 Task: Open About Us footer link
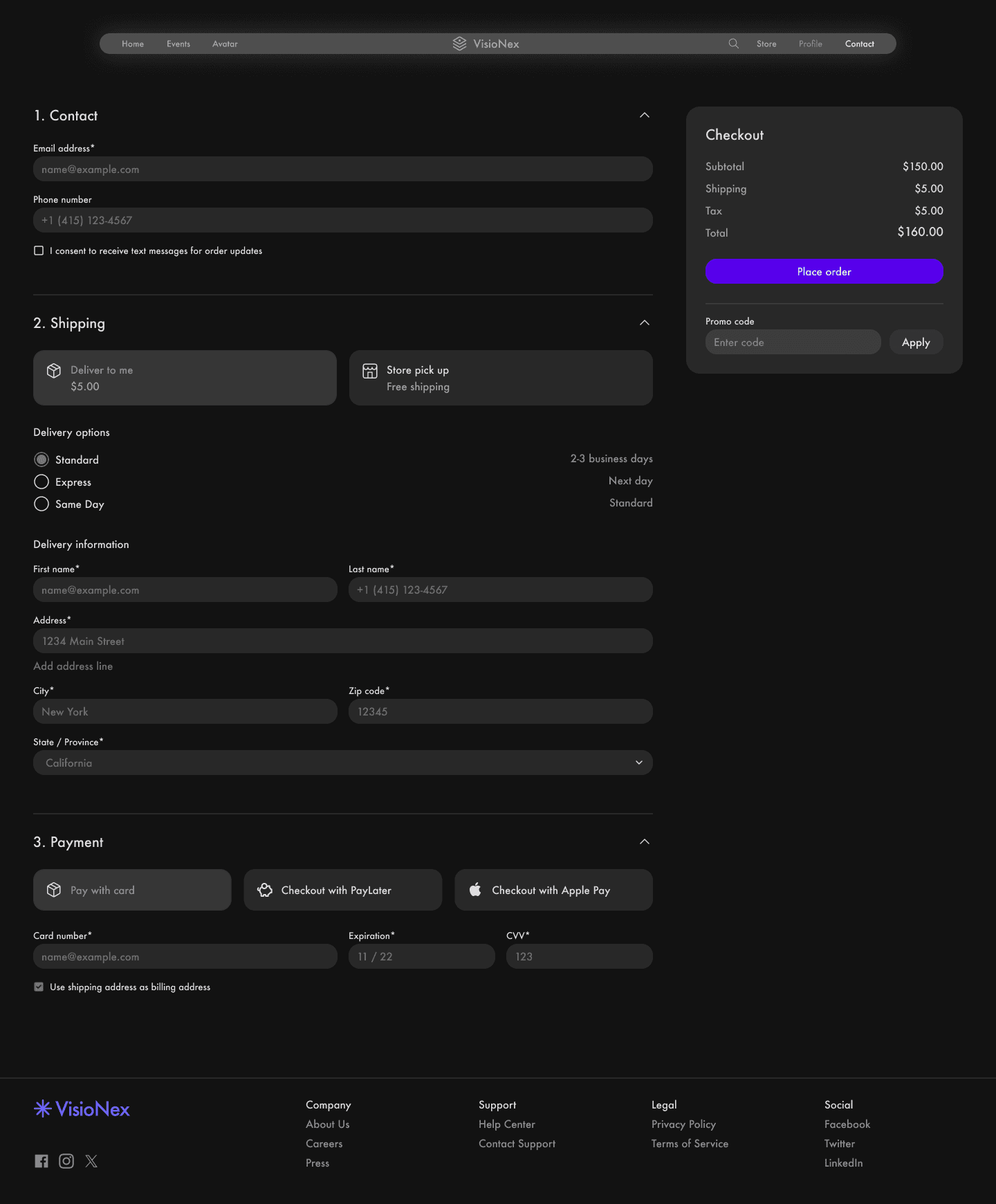click(x=328, y=1124)
